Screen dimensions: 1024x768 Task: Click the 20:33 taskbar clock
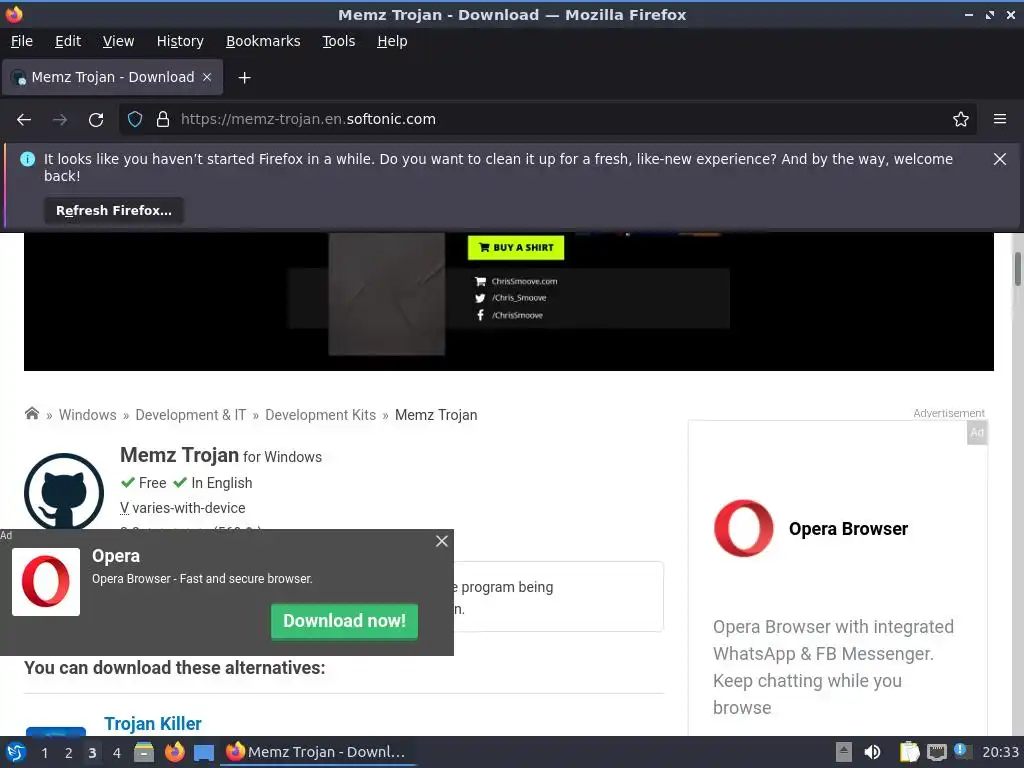(1000, 752)
